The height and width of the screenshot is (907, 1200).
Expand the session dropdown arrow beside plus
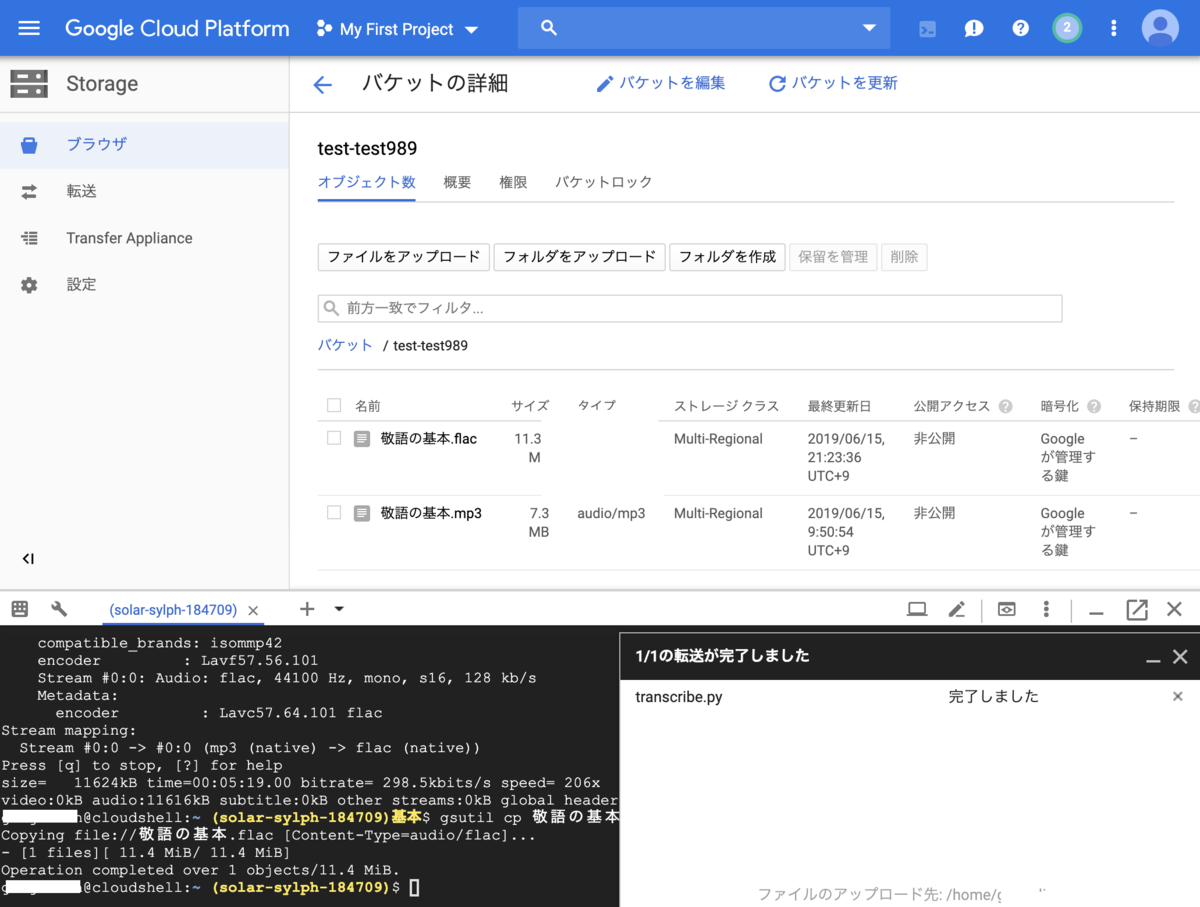339,609
